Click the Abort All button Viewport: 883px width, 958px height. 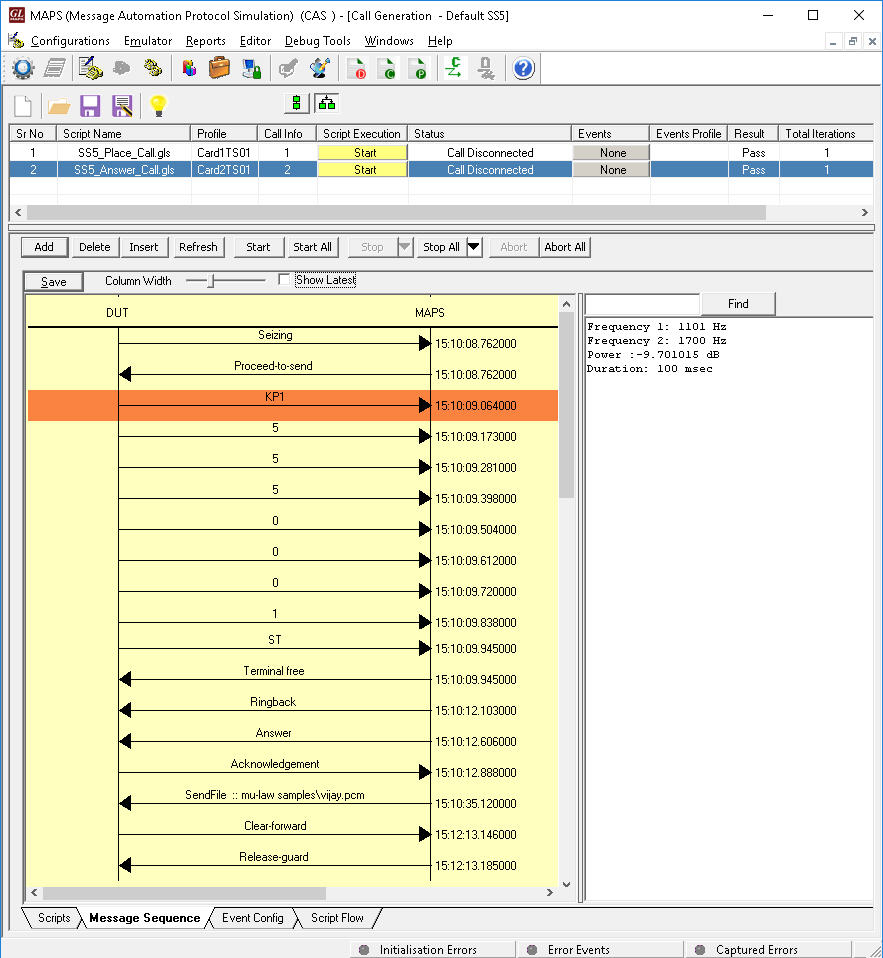tap(565, 247)
